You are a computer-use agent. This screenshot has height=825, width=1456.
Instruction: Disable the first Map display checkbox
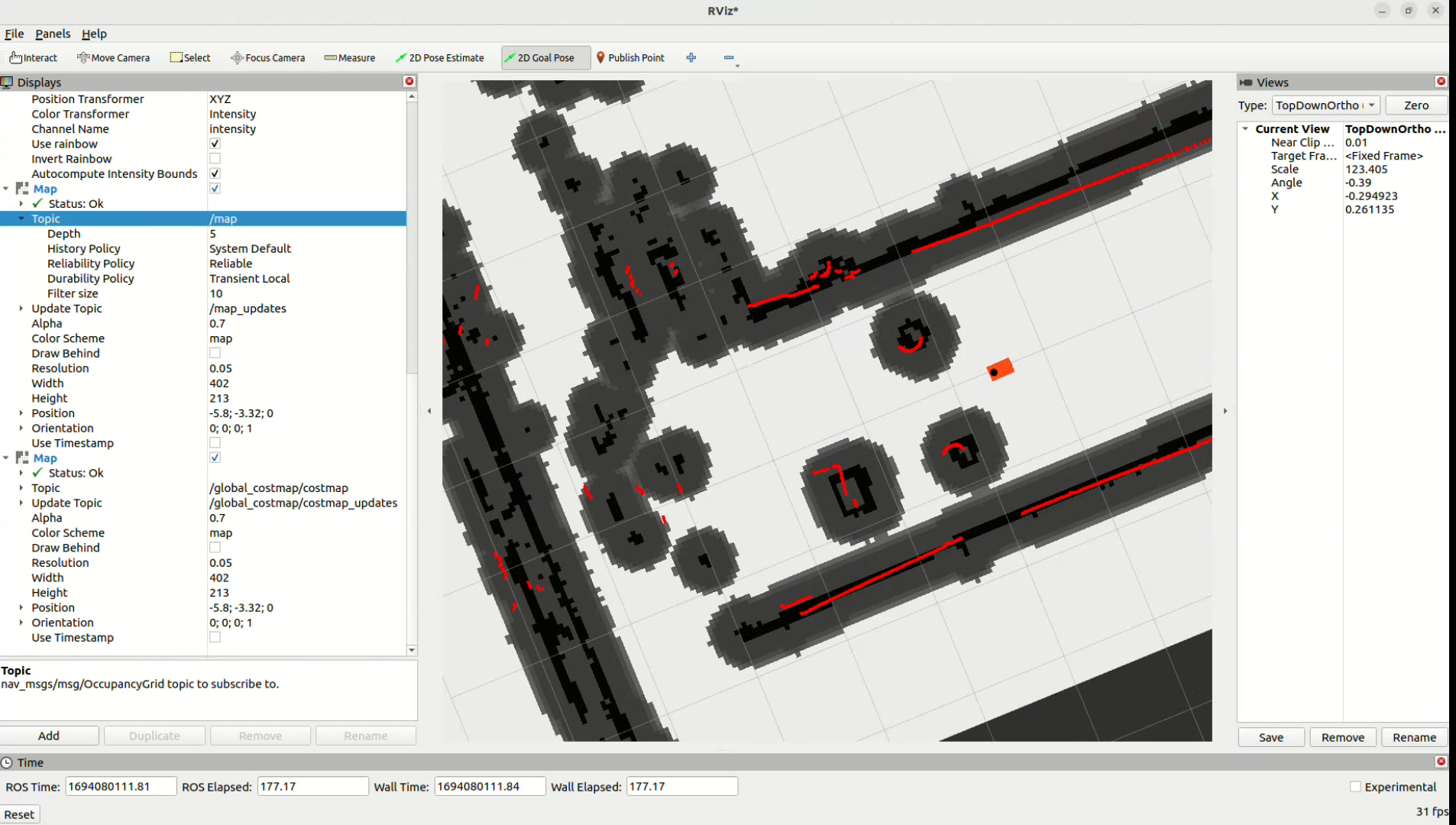[215, 189]
